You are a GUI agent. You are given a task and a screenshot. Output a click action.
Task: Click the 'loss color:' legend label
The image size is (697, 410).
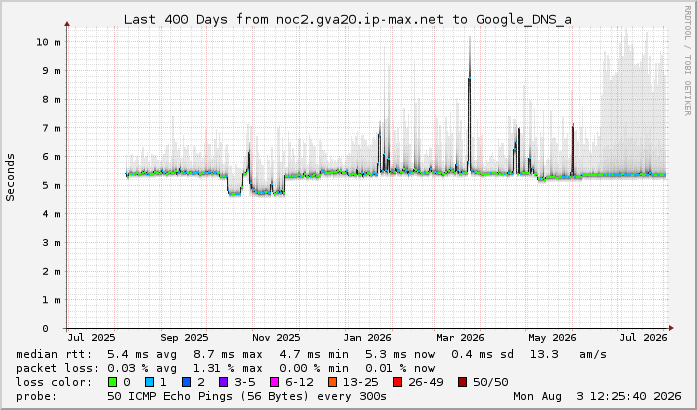click(x=54, y=382)
